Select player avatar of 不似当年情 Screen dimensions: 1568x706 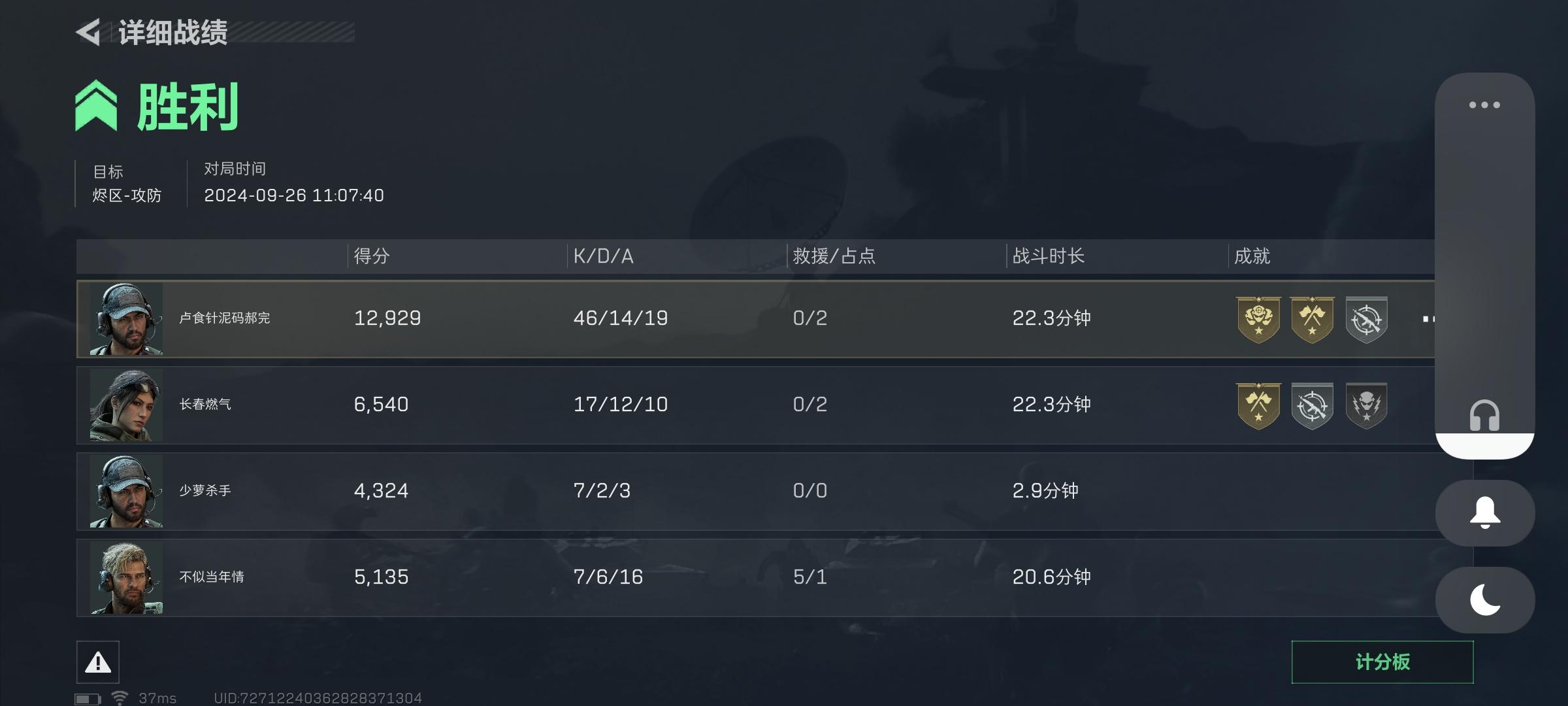126,578
